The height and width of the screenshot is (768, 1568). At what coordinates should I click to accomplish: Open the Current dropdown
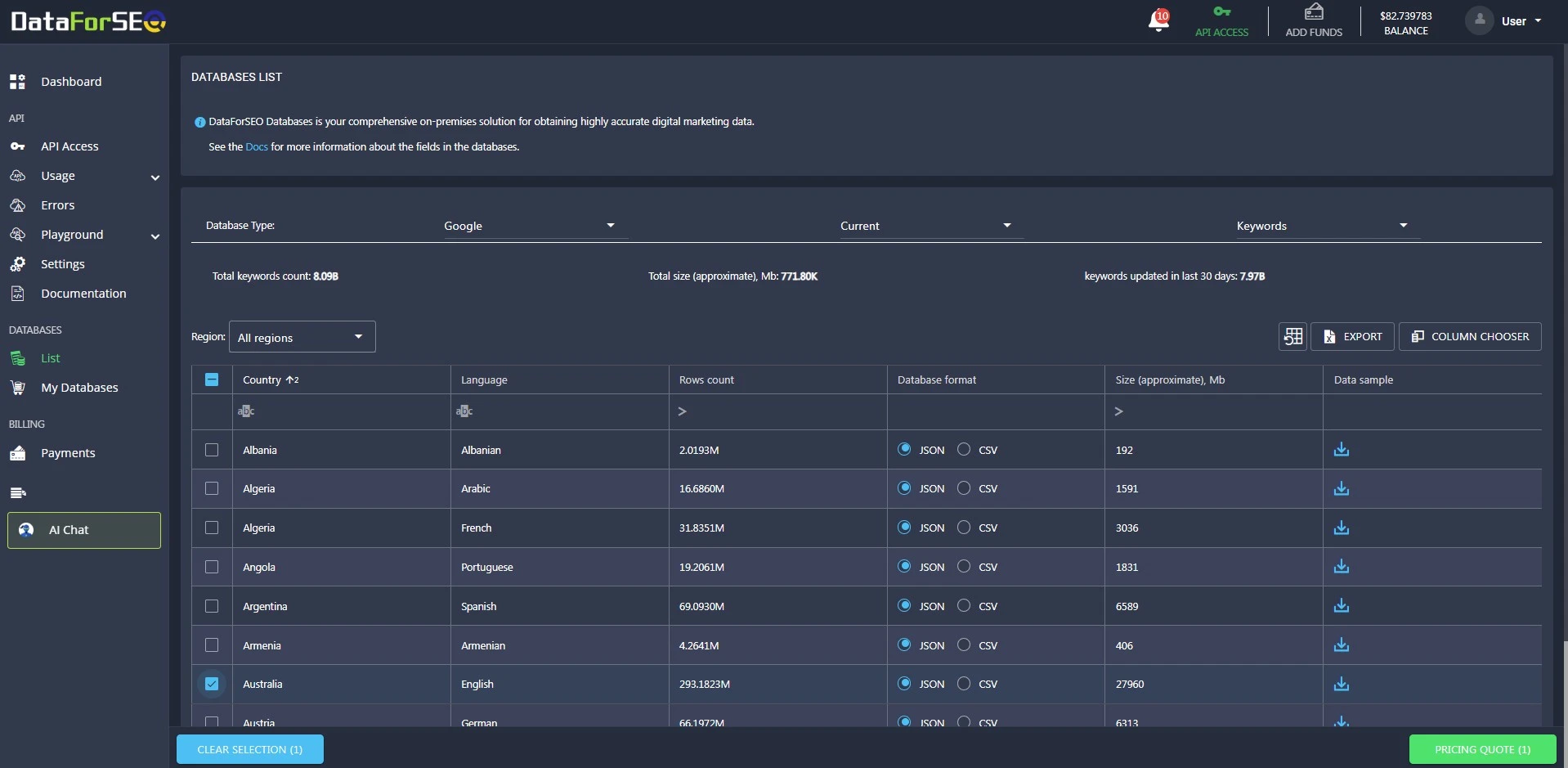tap(931, 226)
